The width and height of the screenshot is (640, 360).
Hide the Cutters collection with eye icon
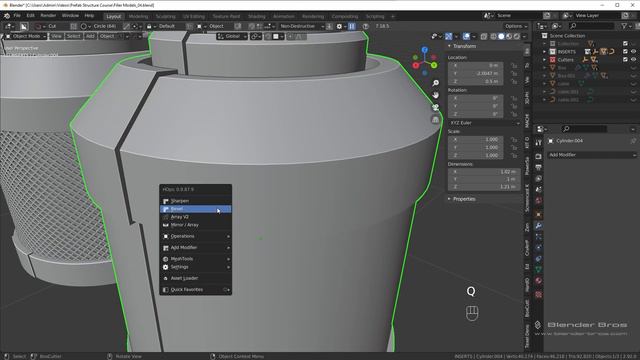point(633,60)
